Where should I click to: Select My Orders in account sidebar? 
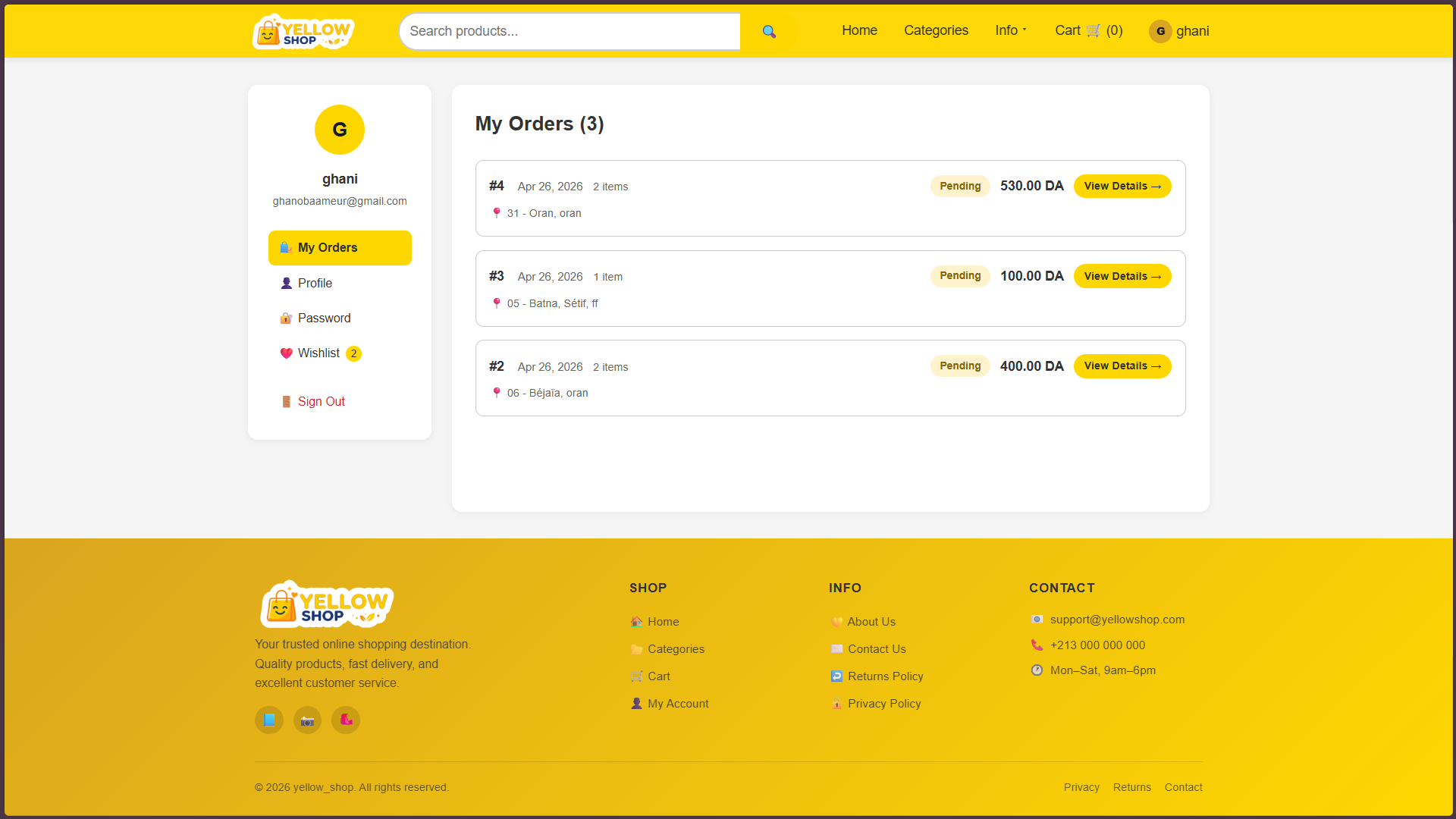point(340,248)
